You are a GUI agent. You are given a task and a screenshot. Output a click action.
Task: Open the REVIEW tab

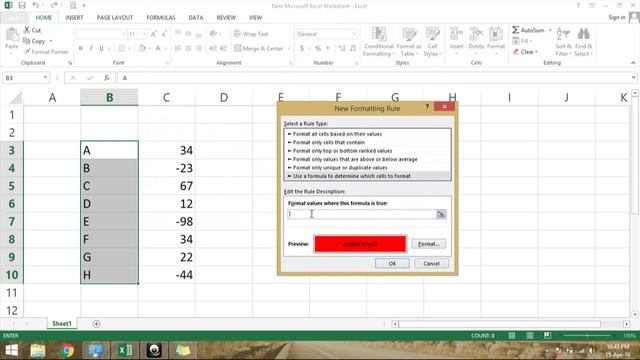coord(226,18)
